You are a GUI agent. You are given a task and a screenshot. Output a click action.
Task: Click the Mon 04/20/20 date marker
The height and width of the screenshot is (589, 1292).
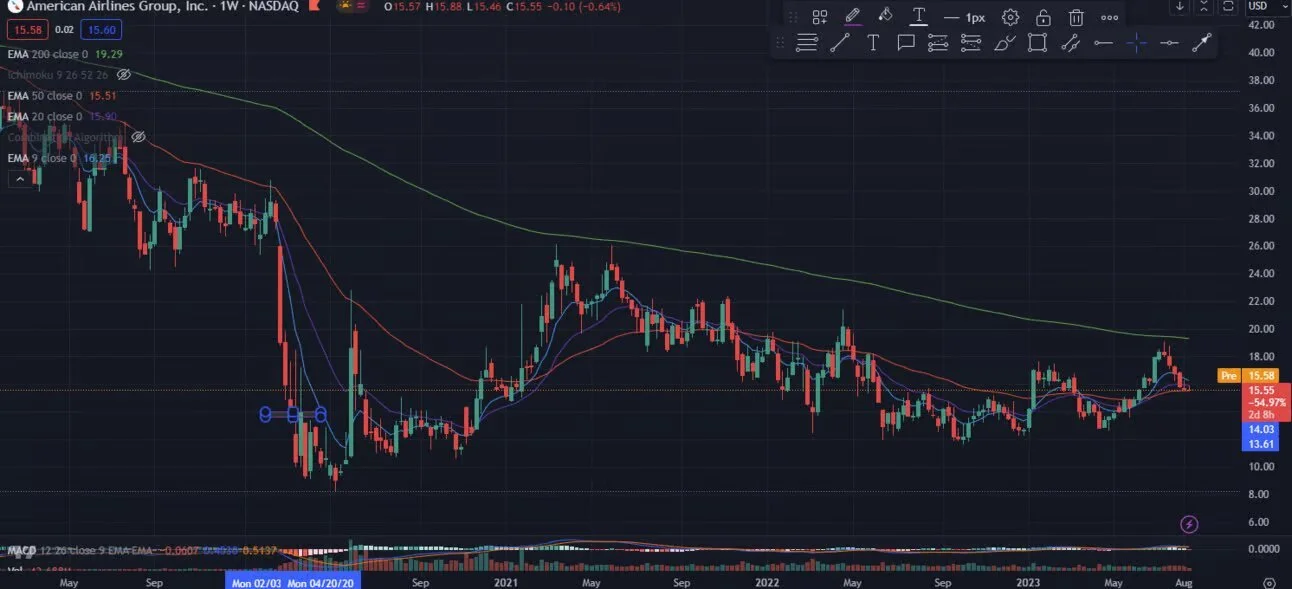(x=321, y=581)
